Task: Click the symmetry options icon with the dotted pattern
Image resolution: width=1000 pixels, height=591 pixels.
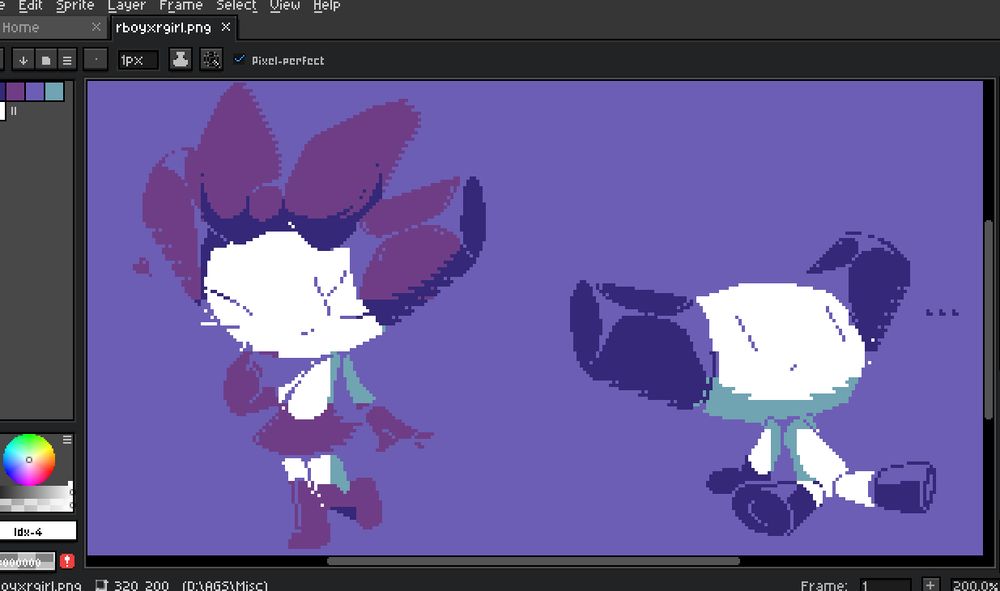Action: coord(211,59)
